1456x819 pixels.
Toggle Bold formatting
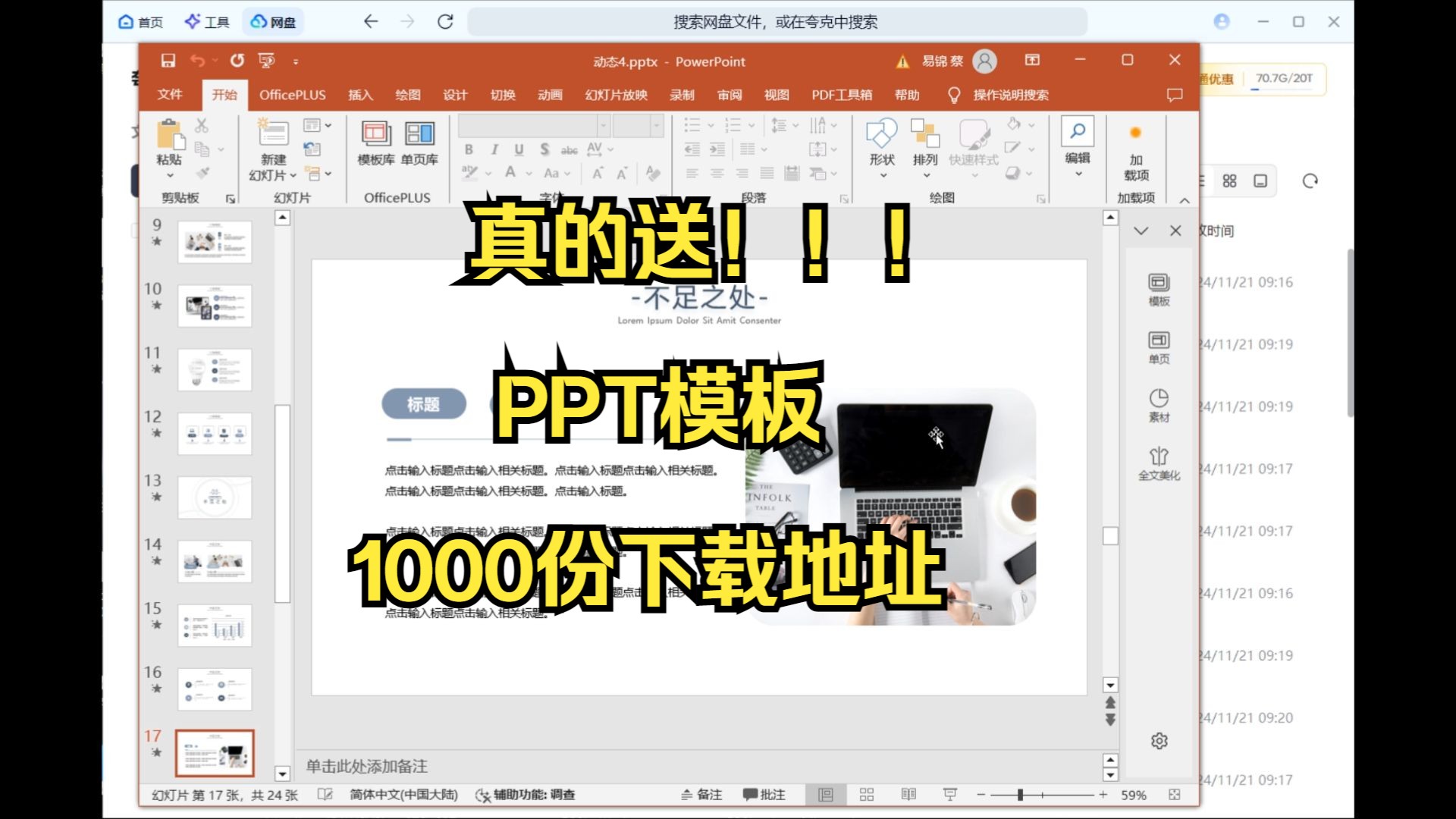[x=469, y=149]
